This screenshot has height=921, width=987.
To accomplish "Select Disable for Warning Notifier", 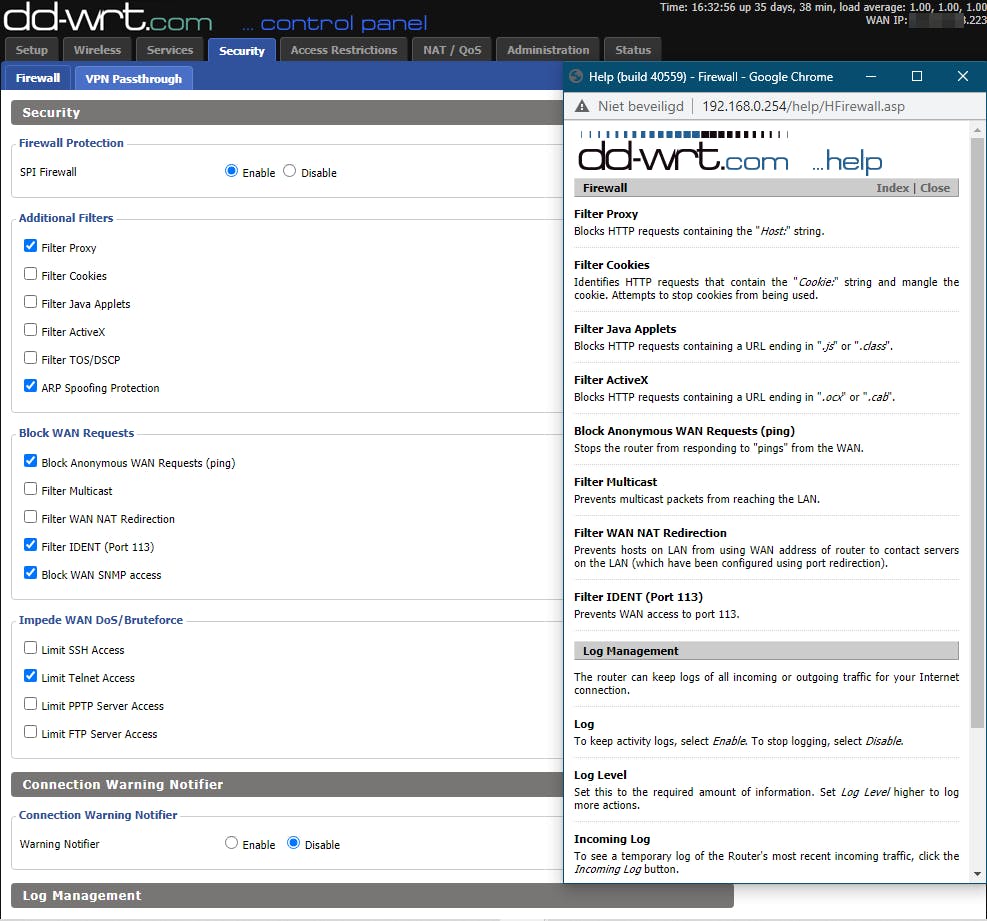I will point(293,843).
